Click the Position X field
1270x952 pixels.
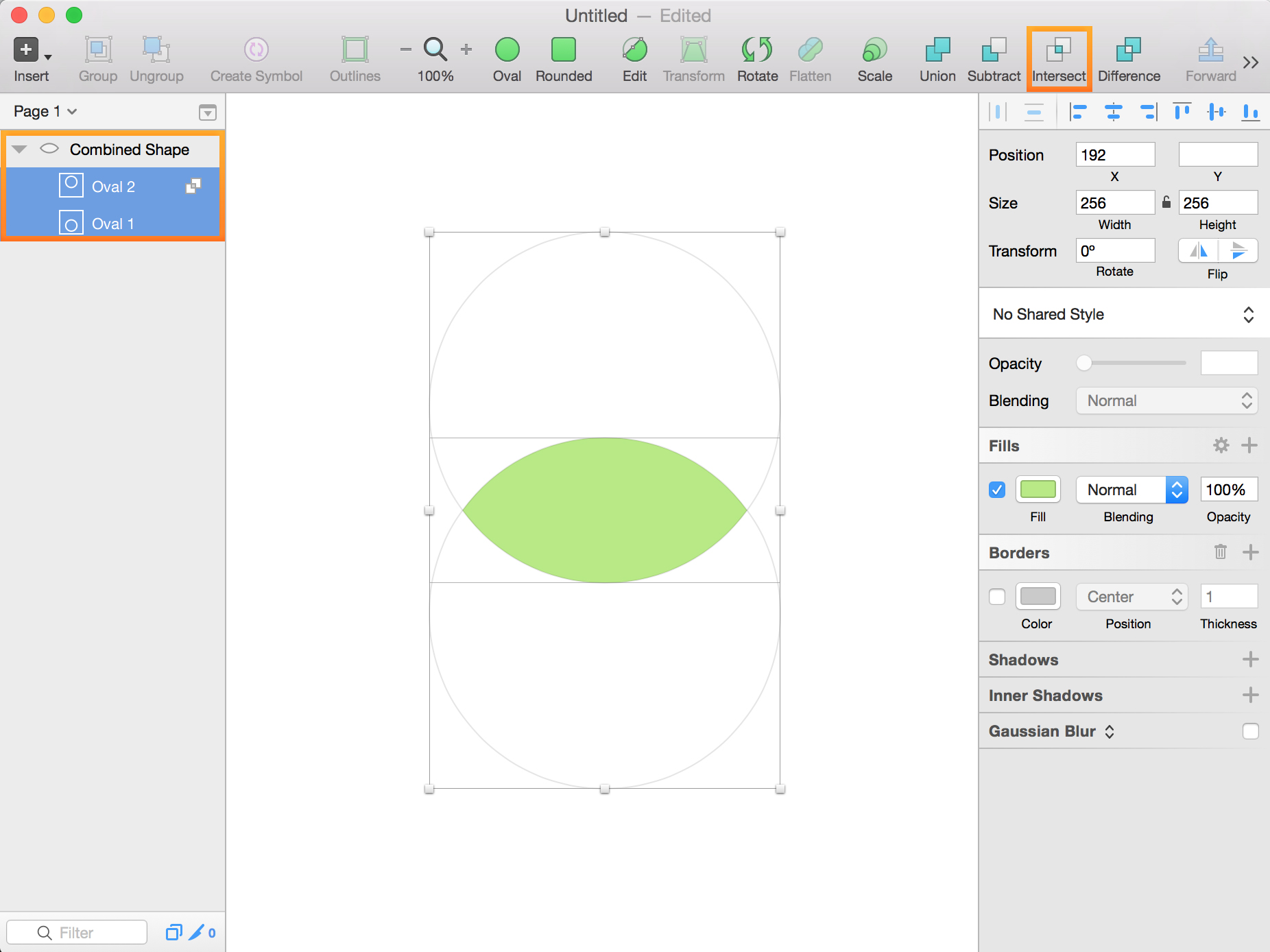pyautogui.click(x=1115, y=154)
